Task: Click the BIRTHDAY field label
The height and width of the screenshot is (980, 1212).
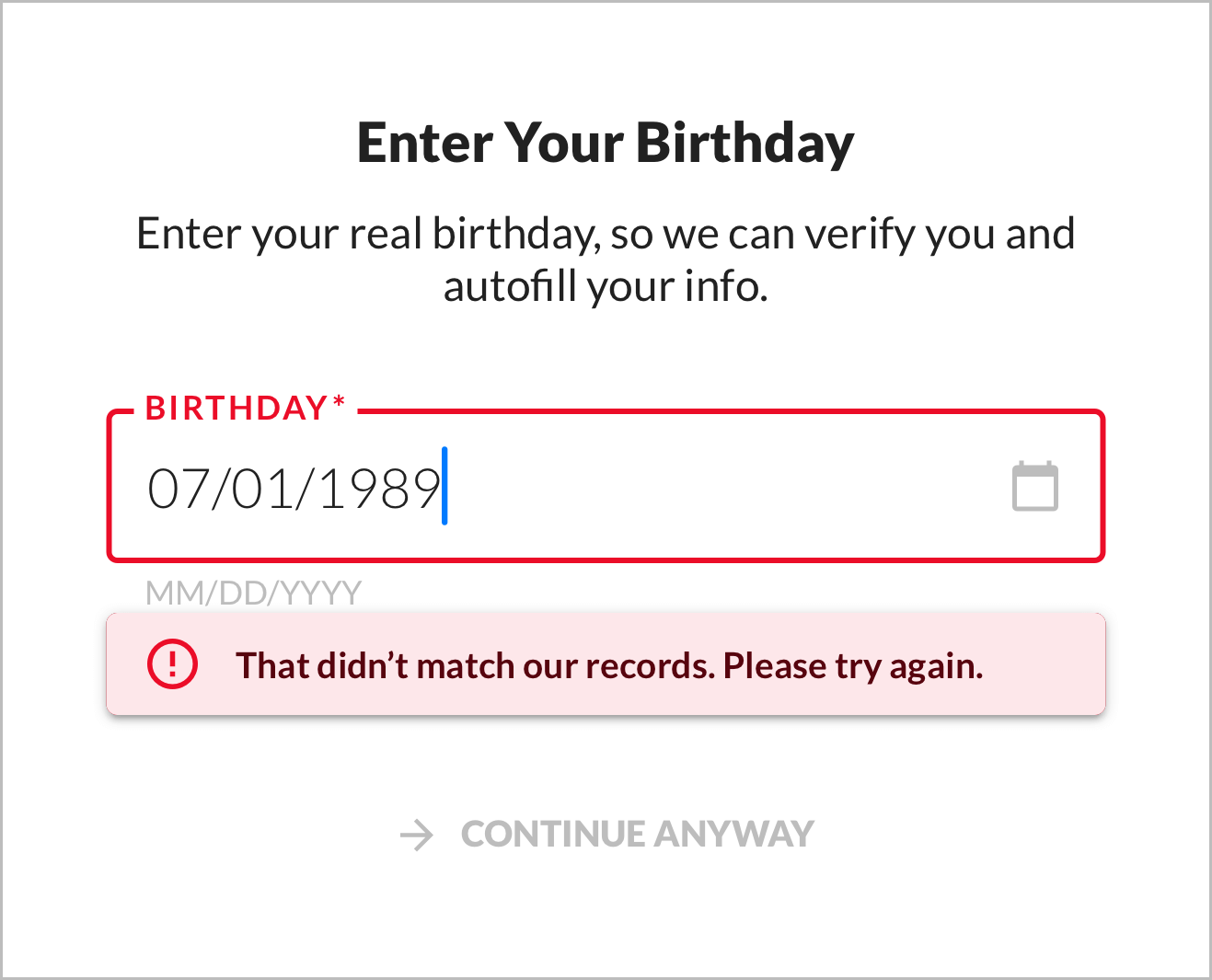Action: pos(236,408)
